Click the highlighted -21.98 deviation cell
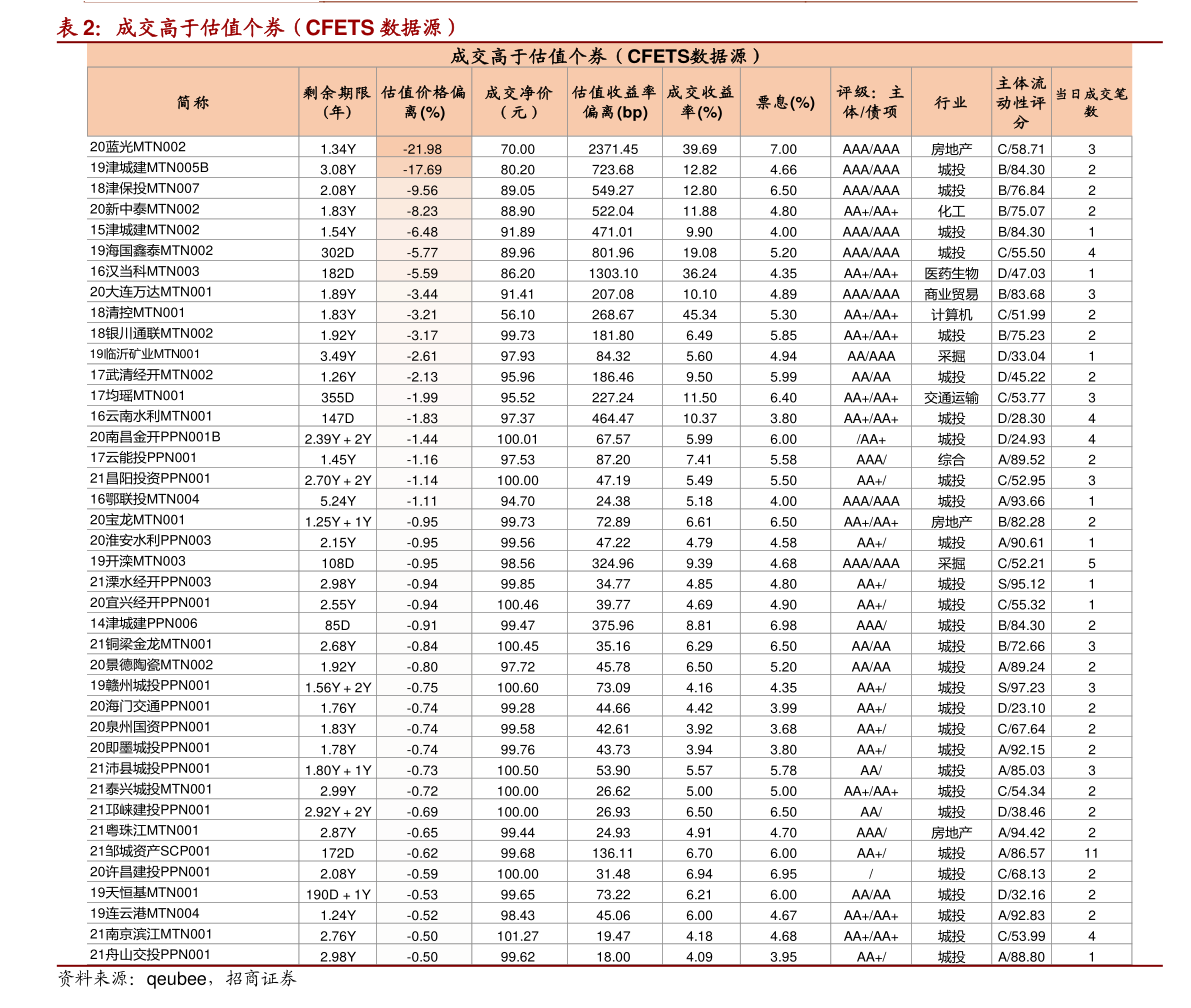The height and width of the screenshot is (1008, 1191). [x=424, y=148]
